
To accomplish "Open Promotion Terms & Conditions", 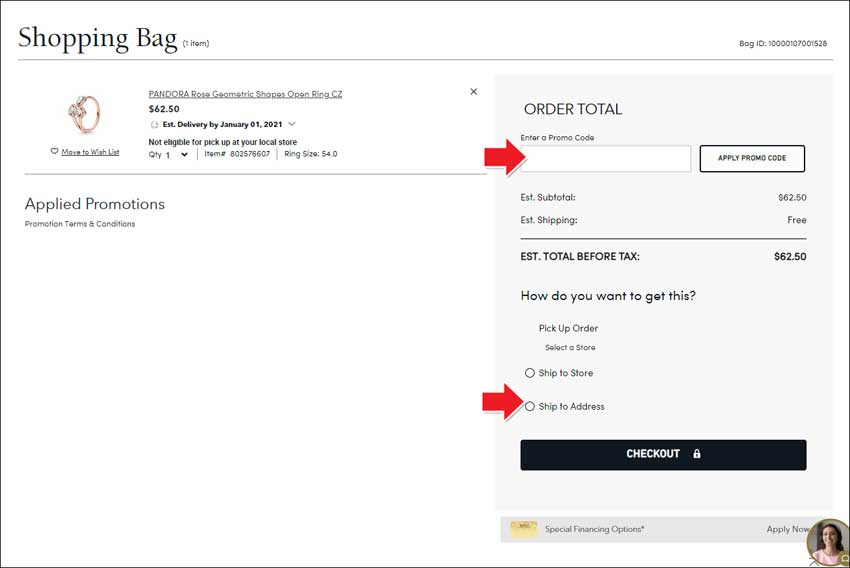I will point(80,224).
